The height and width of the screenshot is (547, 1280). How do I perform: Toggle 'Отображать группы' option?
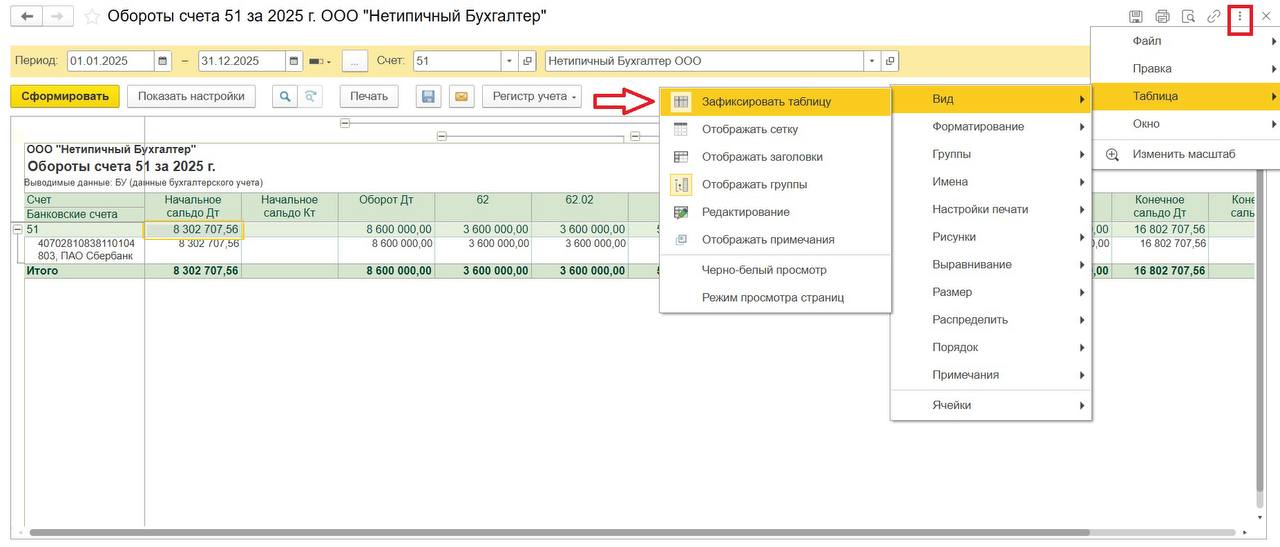click(x=754, y=184)
